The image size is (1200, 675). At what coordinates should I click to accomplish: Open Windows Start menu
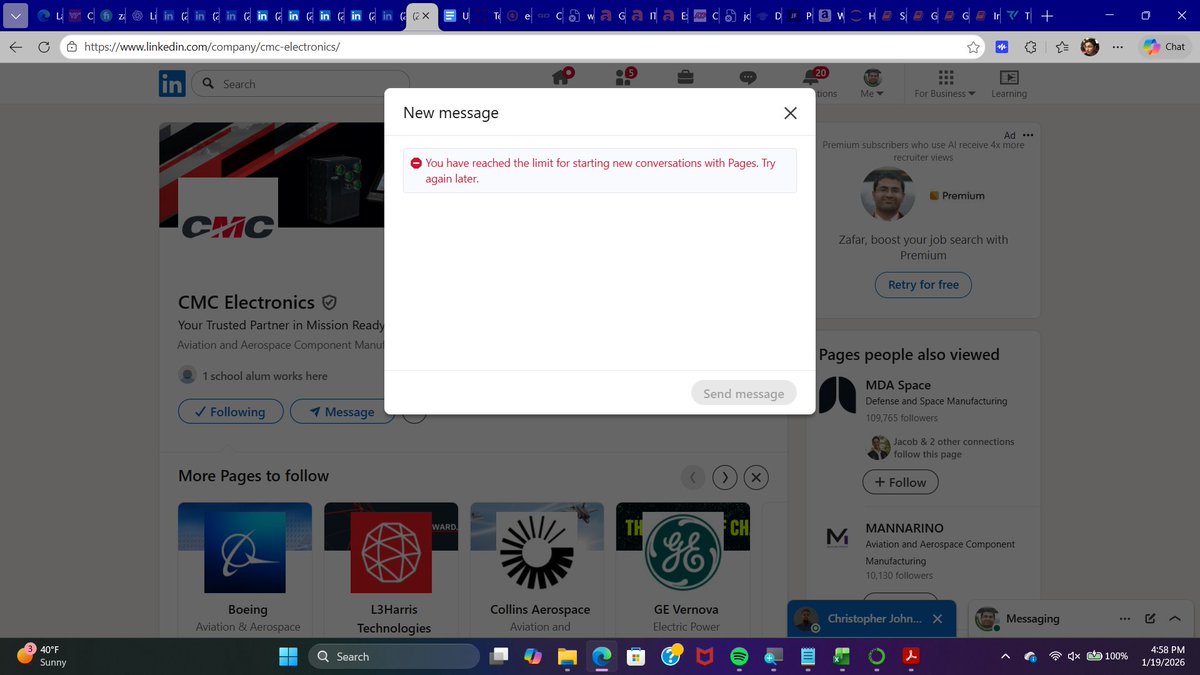[x=287, y=657]
